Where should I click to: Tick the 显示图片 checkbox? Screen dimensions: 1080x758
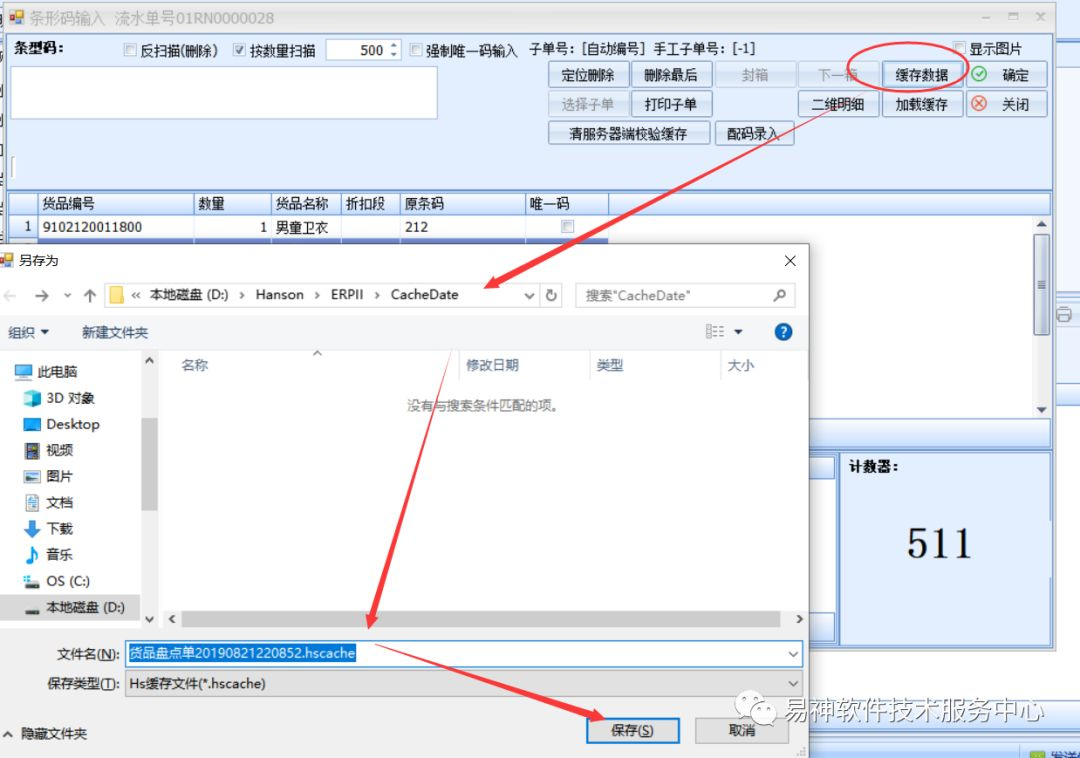coord(959,48)
